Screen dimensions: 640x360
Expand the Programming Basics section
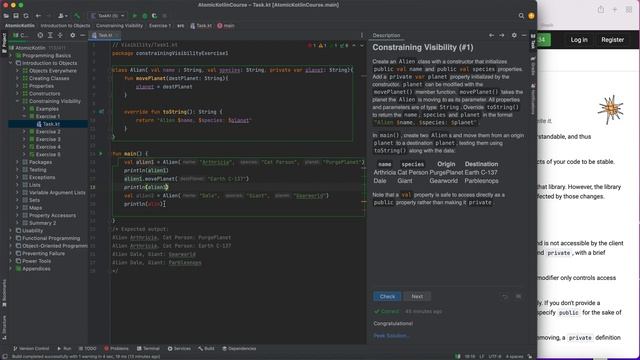coord(11,56)
